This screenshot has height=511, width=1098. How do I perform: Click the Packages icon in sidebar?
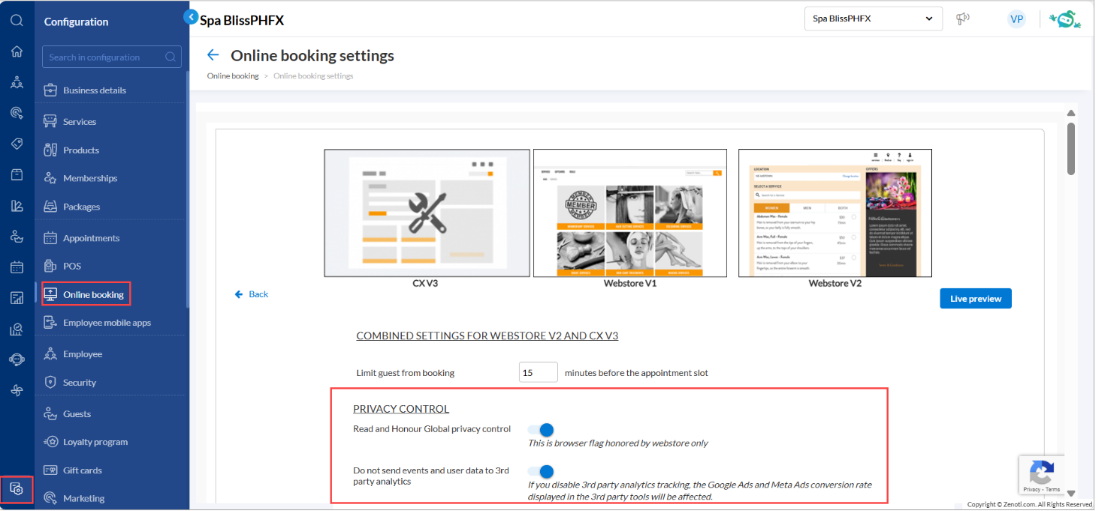50,206
